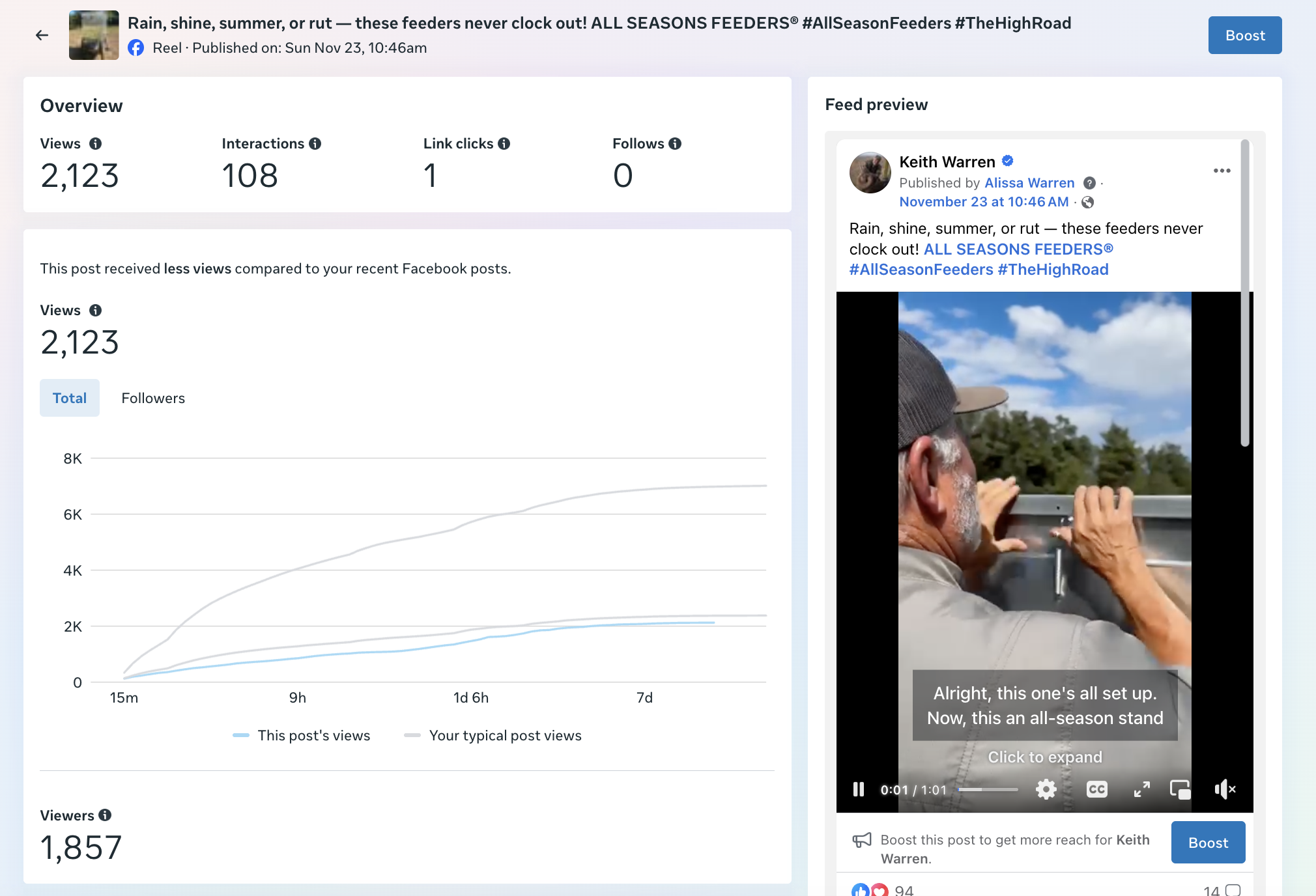Select the Total views tab
Screen dimensions: 1316x896
tap(70, 398)
